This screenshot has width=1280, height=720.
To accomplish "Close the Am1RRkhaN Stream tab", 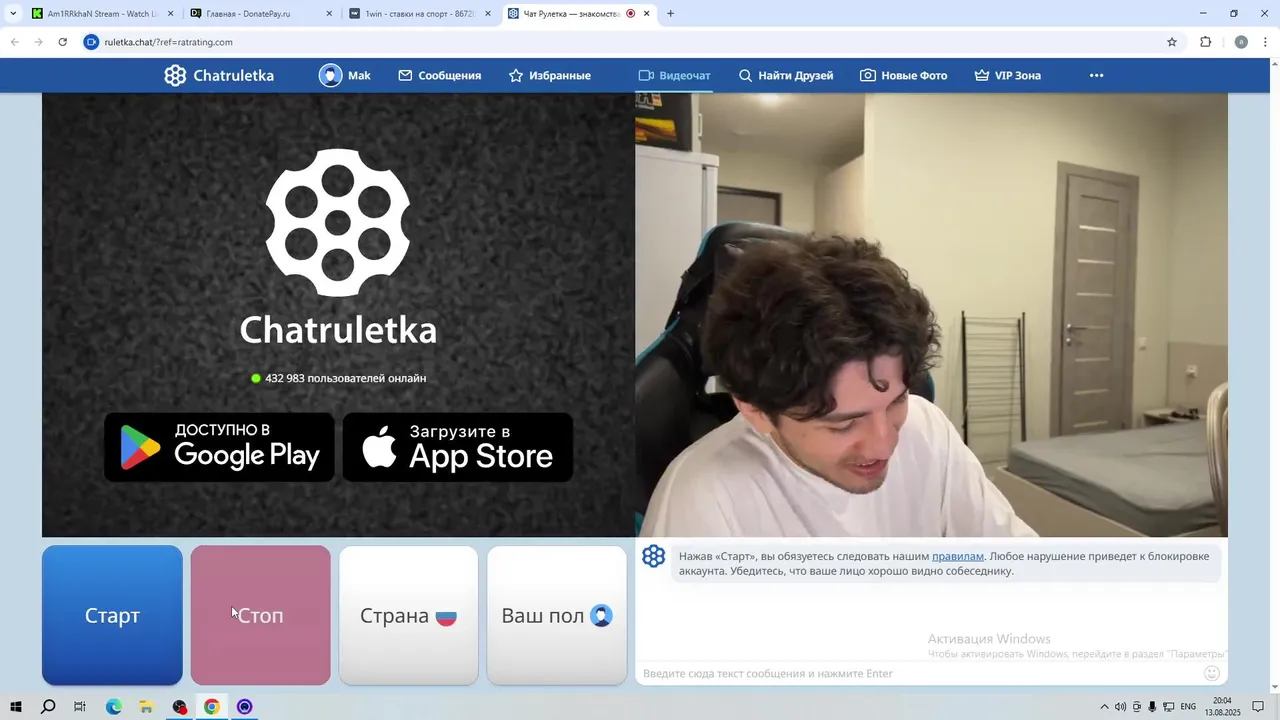I will tap(170, 14).
